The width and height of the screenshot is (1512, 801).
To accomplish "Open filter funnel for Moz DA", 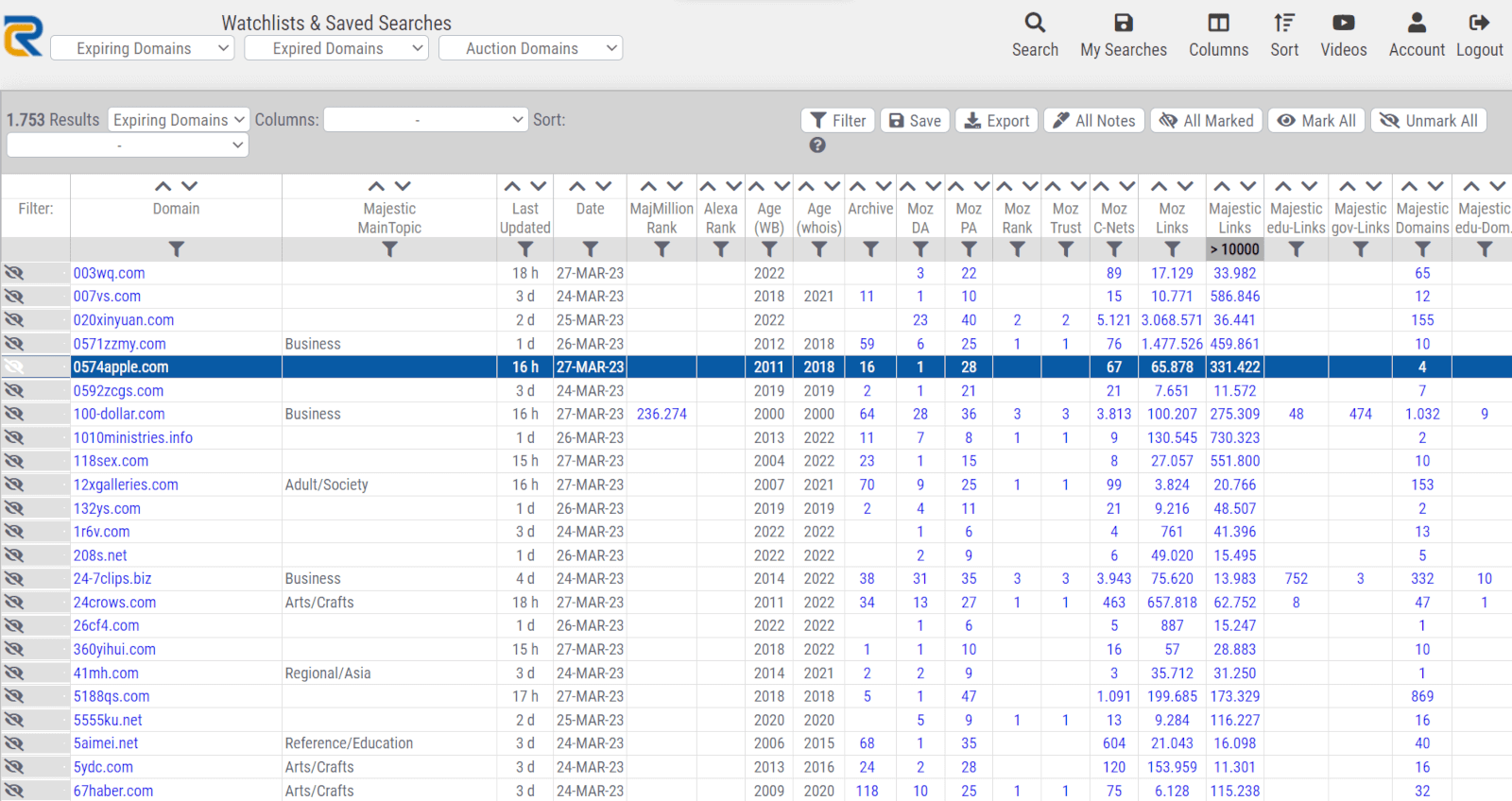I will point(920,249).
